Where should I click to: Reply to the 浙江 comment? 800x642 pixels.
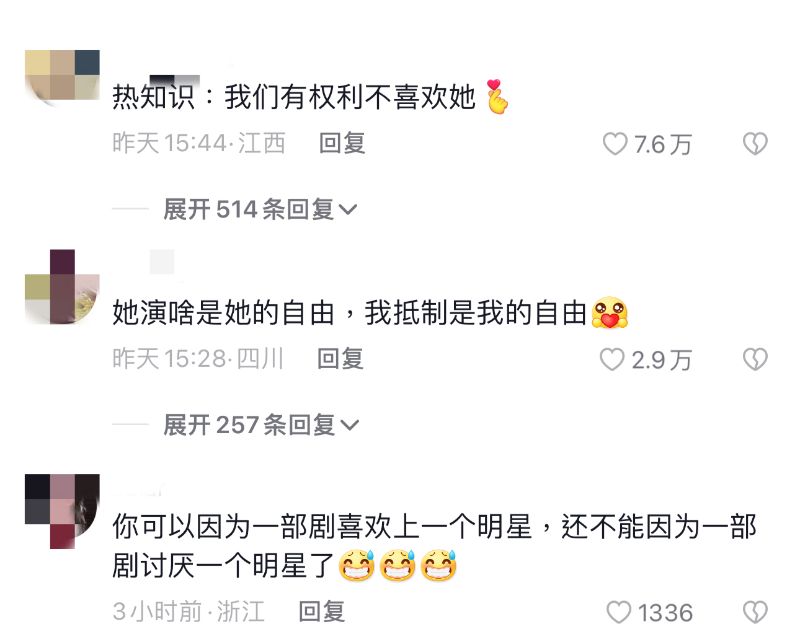point(321,611)
